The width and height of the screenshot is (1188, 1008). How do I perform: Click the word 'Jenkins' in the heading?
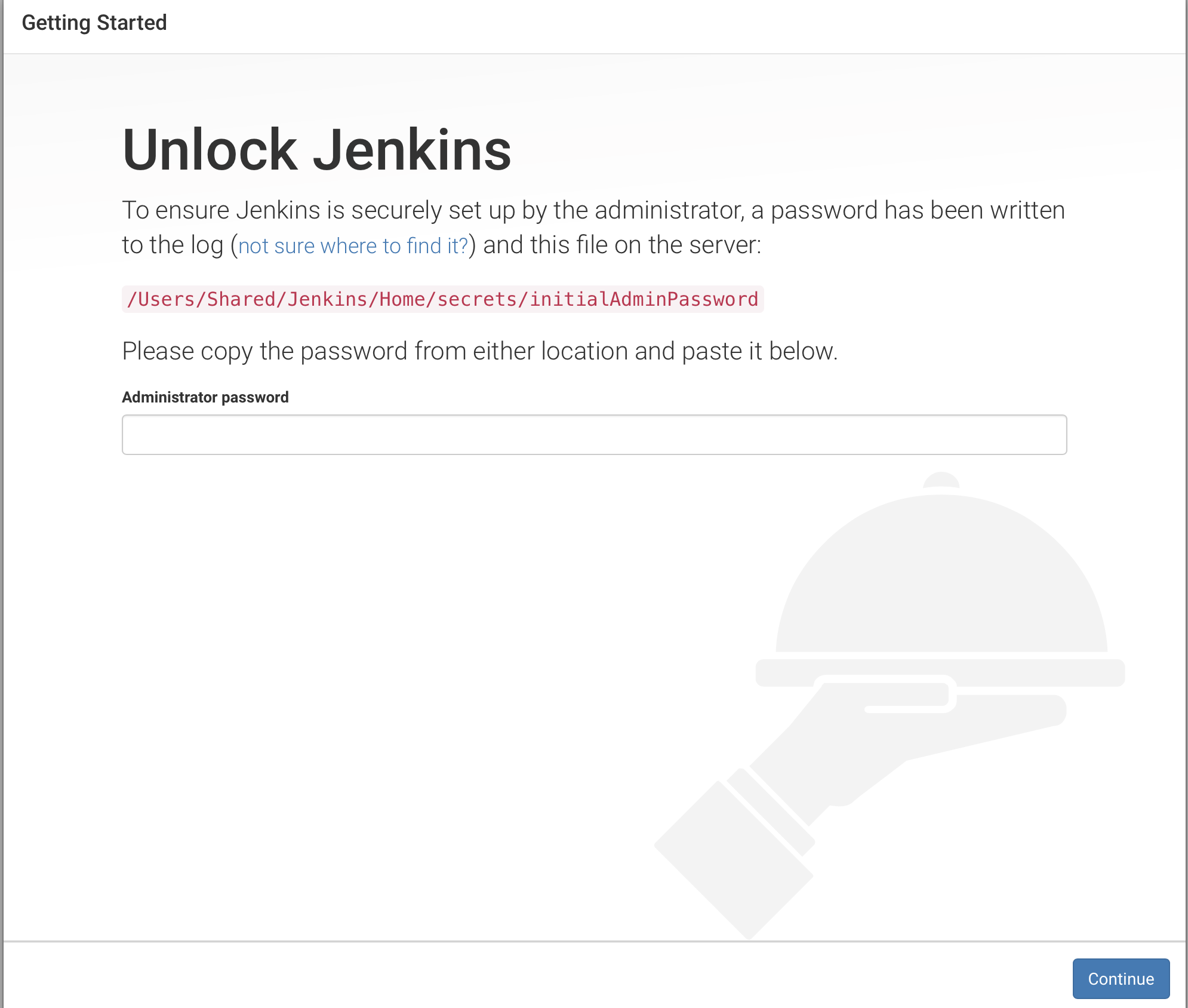[412, 149]
